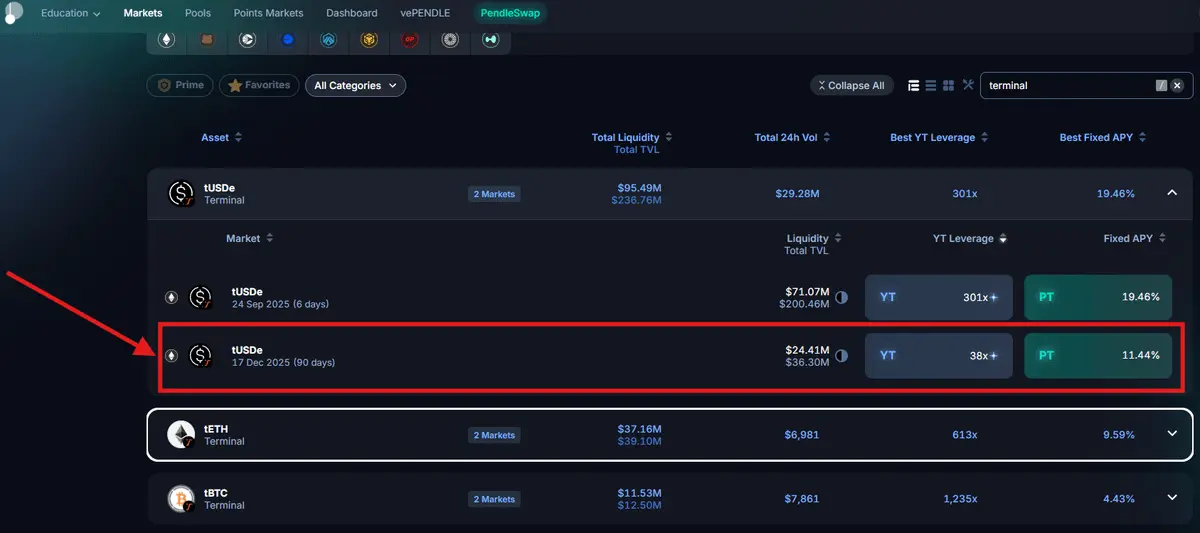Click 2 Markets badge on tETH row
This screenshot has width=1200, height=533.
pos(494,435)
